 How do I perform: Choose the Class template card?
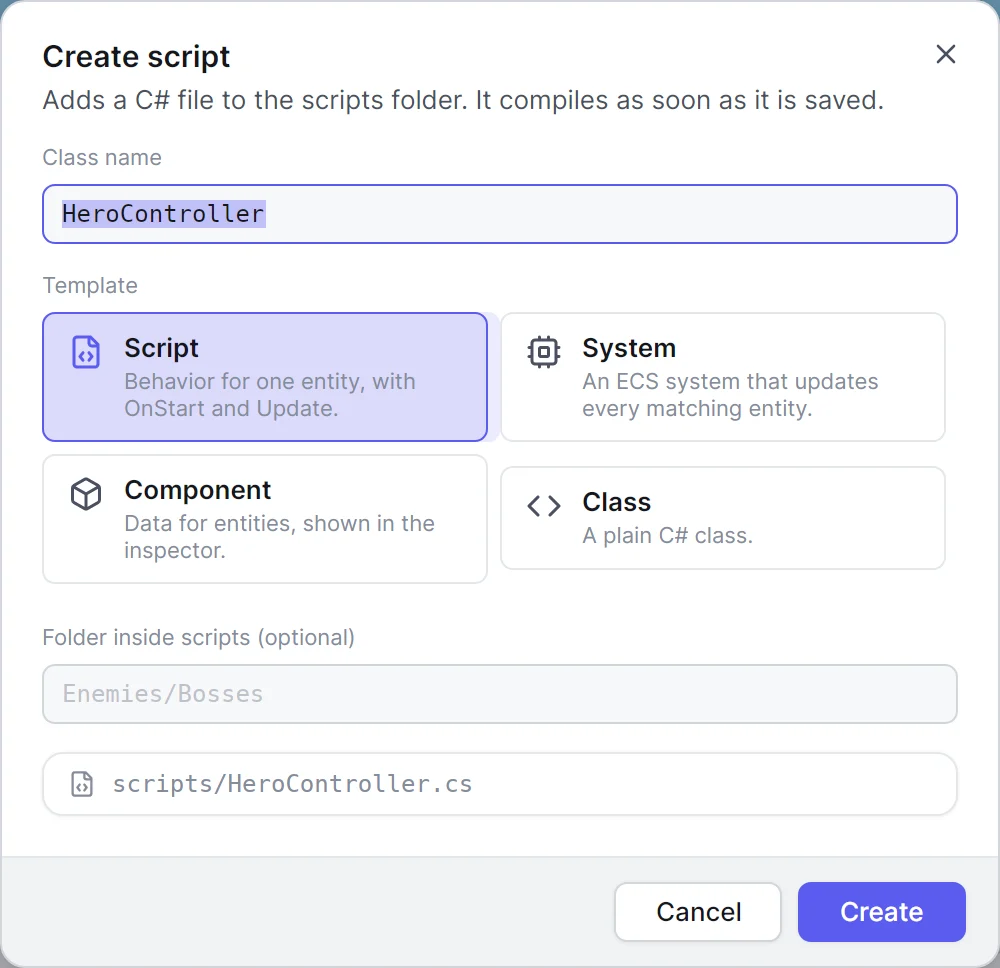tap(723, 518)
